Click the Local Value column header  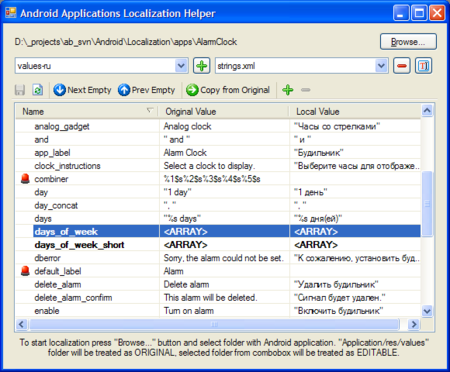(355, 111)
